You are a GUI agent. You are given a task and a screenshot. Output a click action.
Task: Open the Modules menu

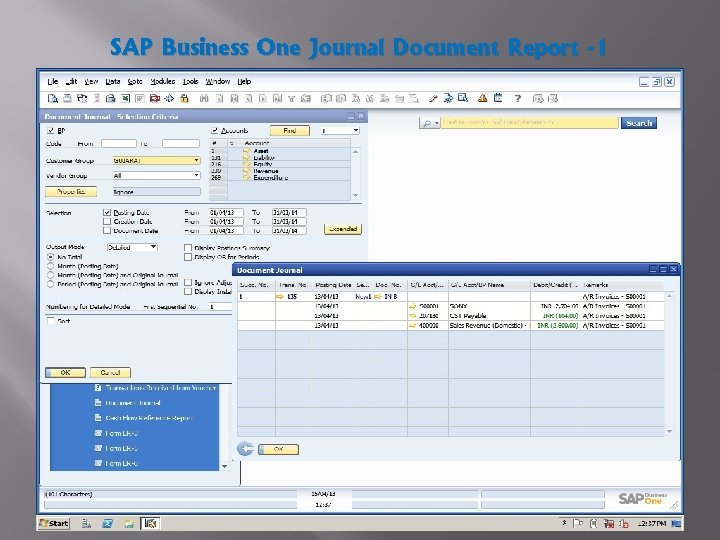pyautogui.click(x=163, y=82)
